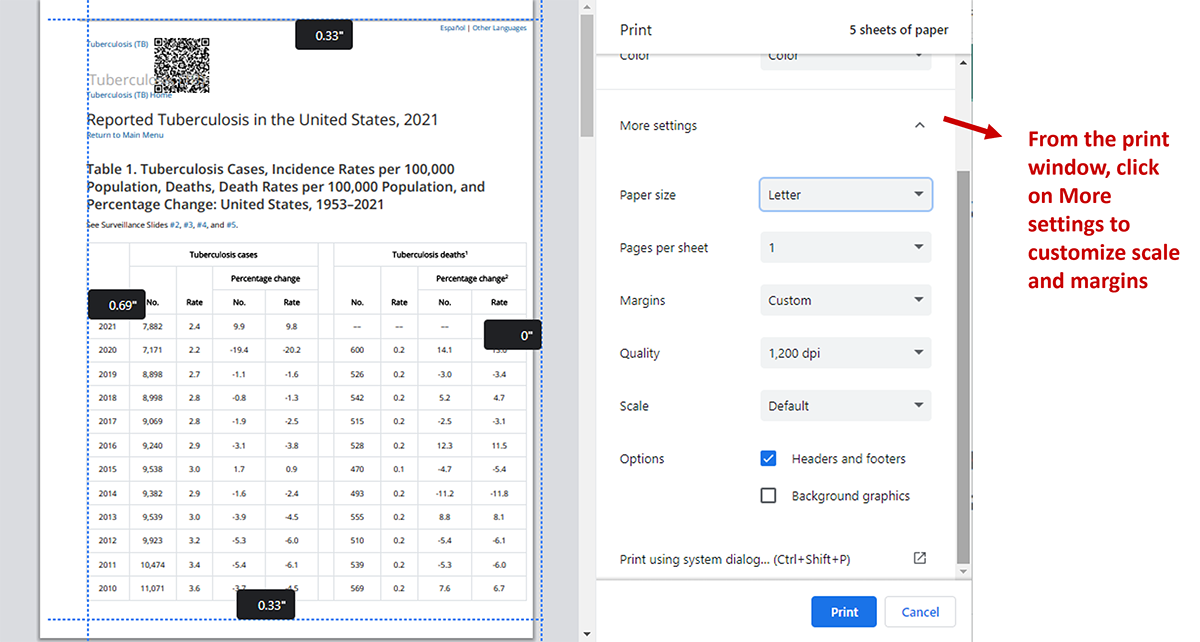The image size is (1200, 642).
Task: Click the Print button
Action: tap(843, 611)
